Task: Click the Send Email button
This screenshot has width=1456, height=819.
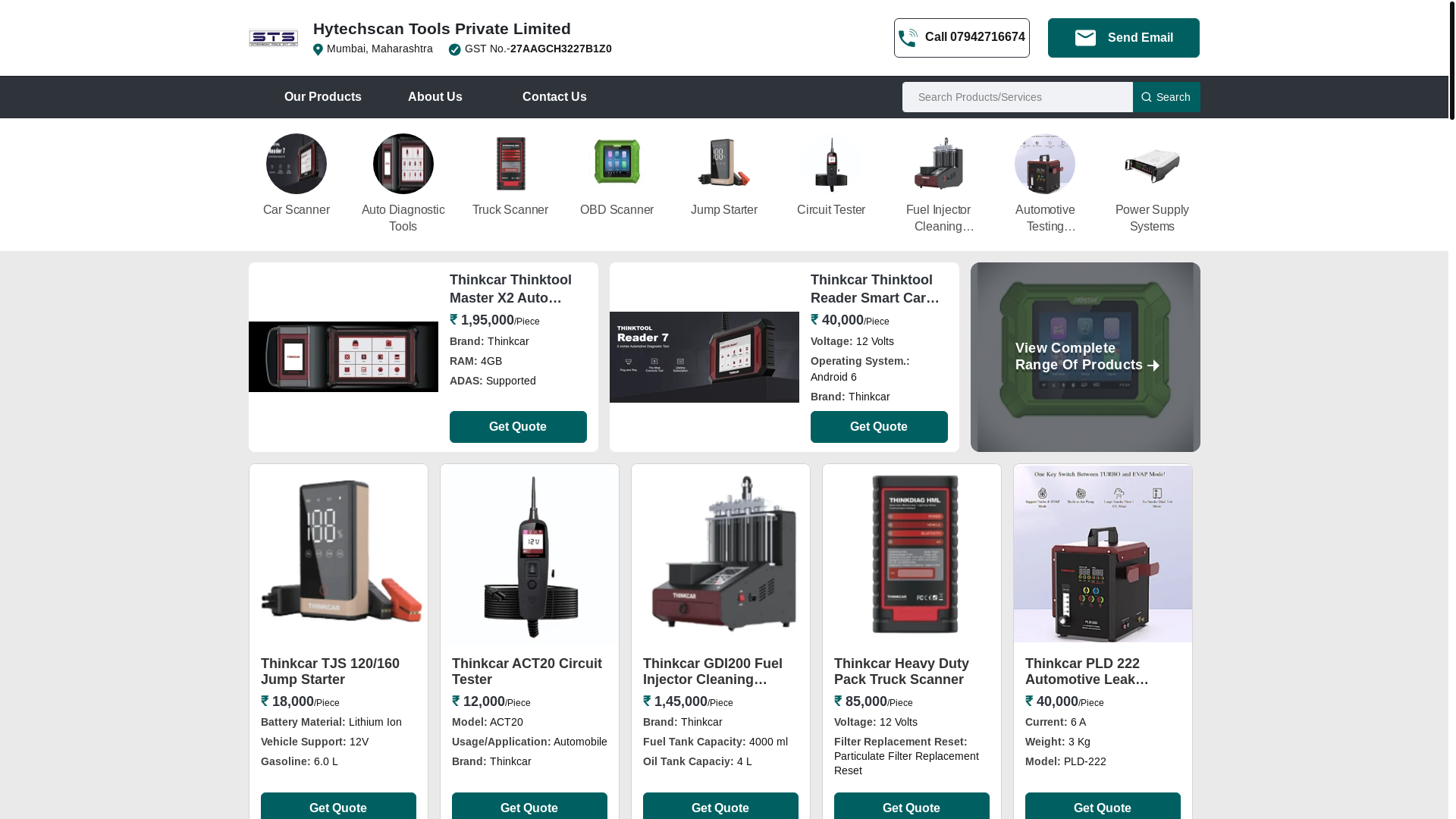Action: 1124,38
